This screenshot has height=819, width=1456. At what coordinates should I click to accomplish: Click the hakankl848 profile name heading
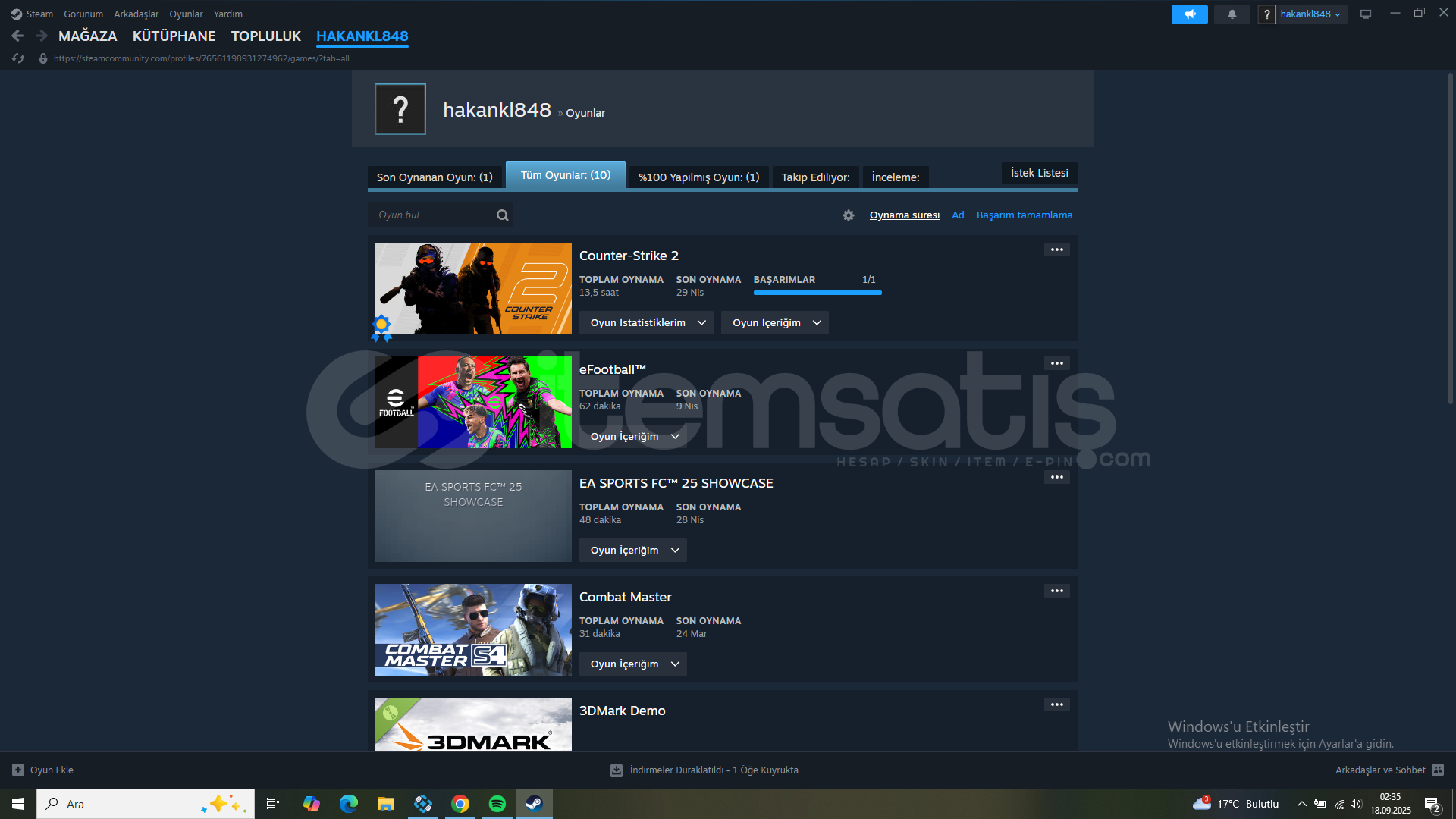(497, 111)
